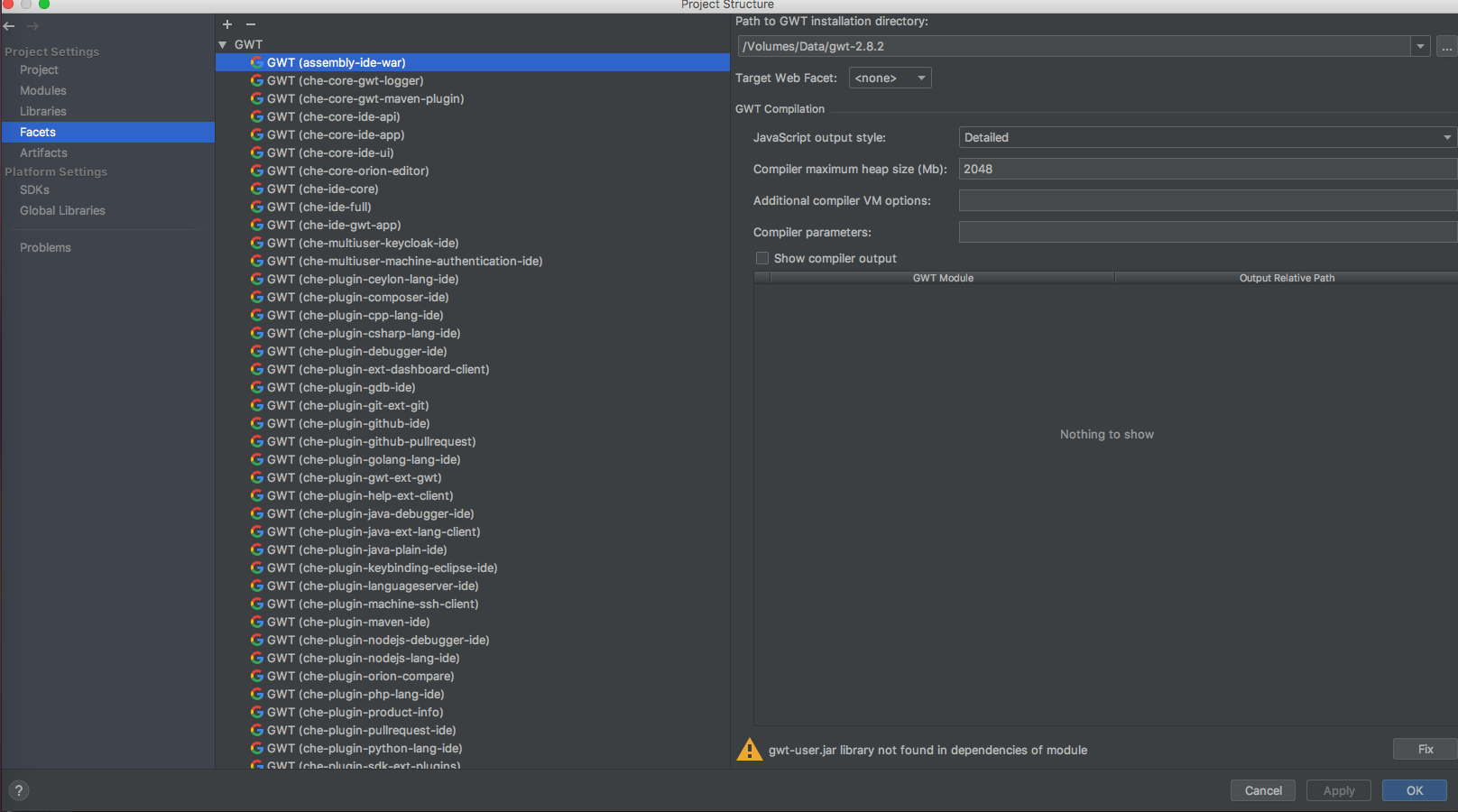Screen dimensions: 1458x812
Task: Click Output Relative Path column header
Action: pos(1287,278)
